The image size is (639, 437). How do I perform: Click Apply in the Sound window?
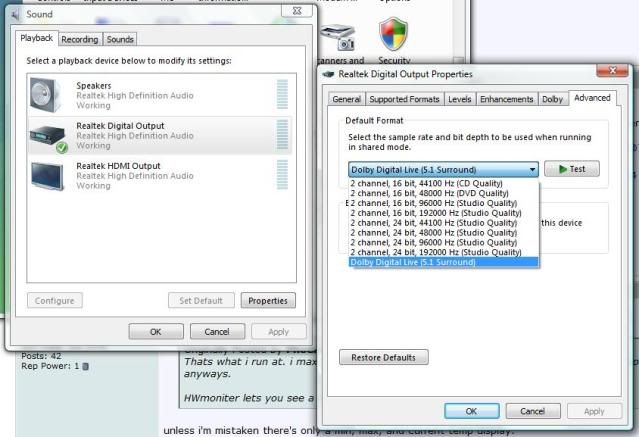click(279, 332)
